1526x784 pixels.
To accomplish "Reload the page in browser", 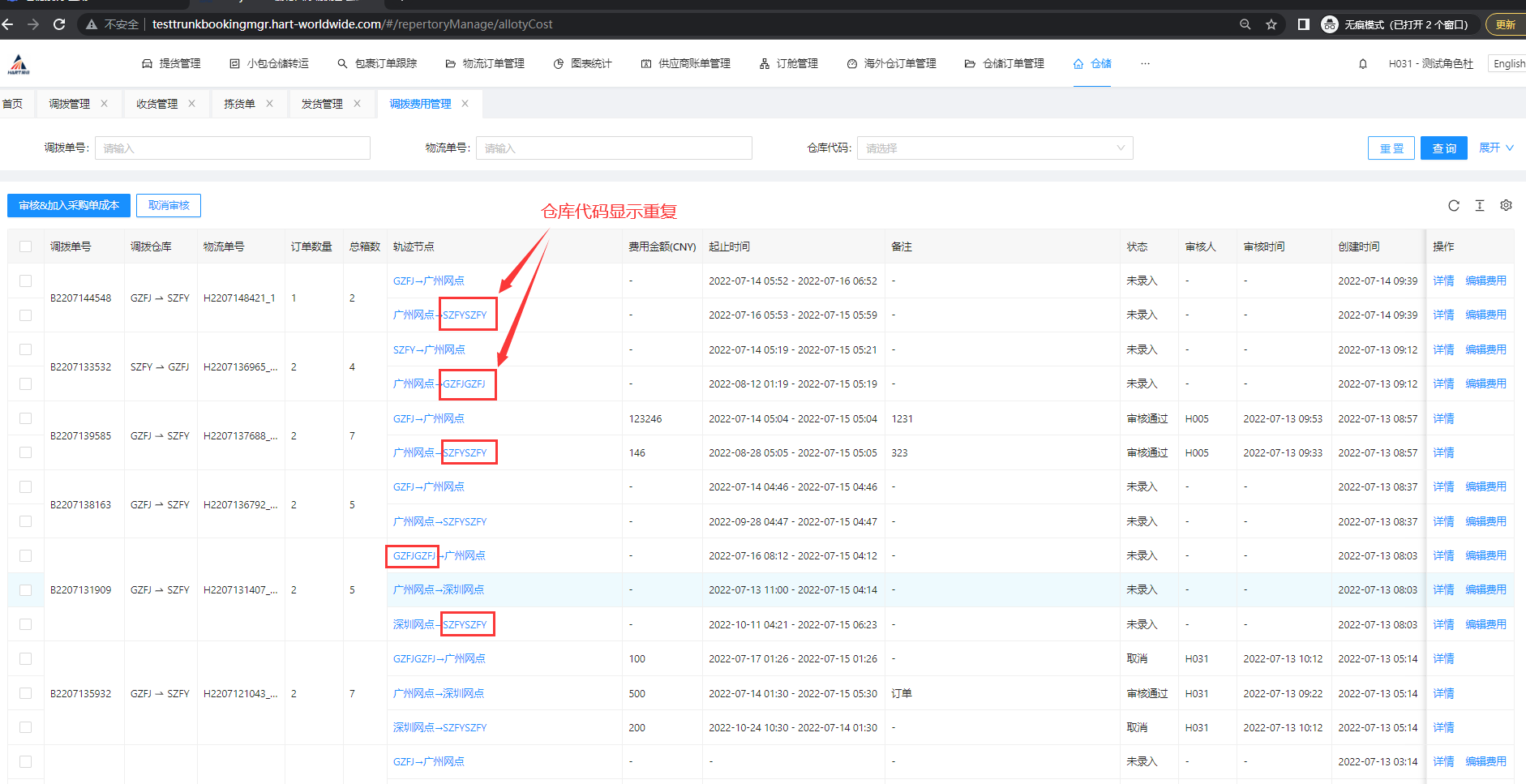I will point(59,24).
